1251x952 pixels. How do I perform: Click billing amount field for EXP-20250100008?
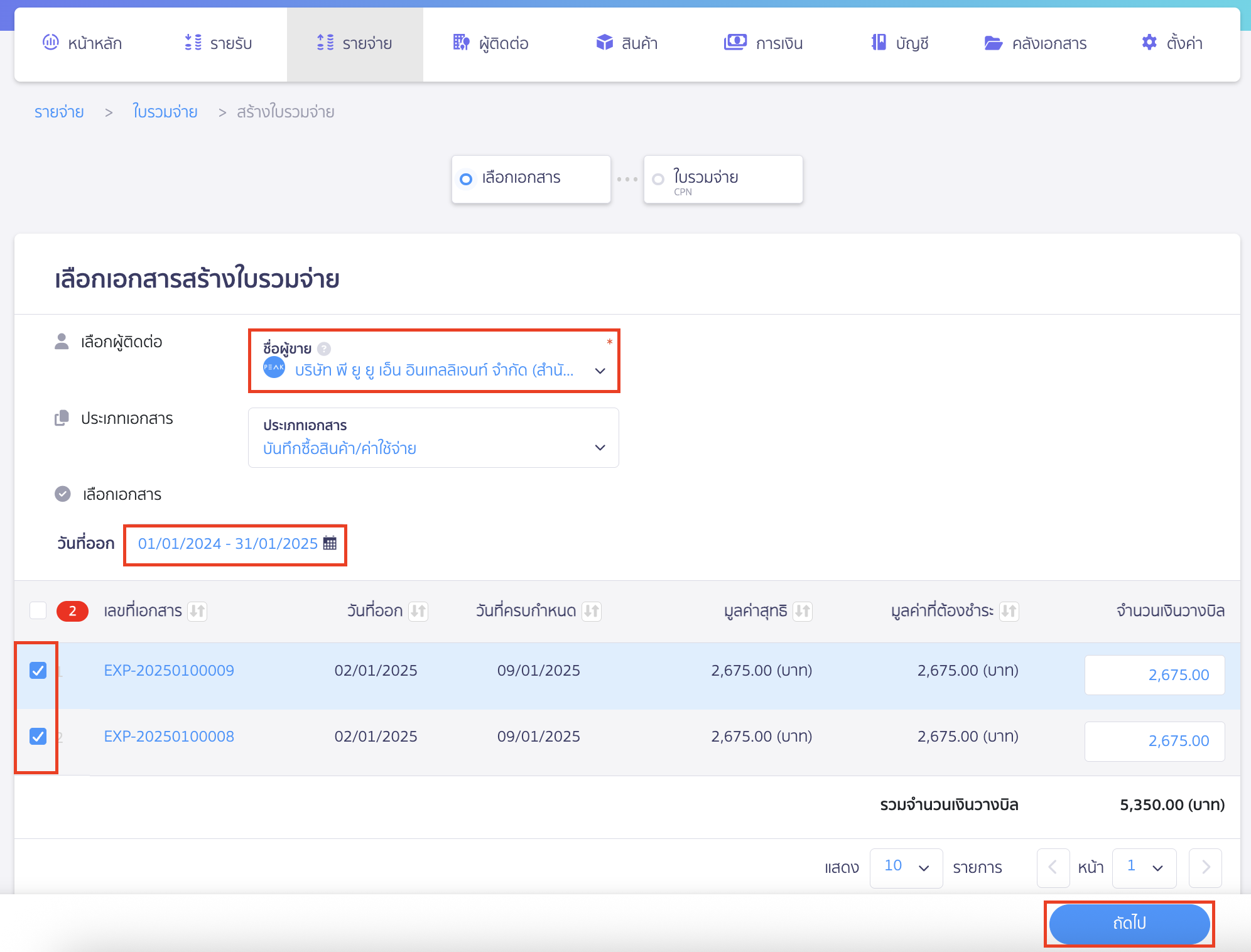[1154, 741]
